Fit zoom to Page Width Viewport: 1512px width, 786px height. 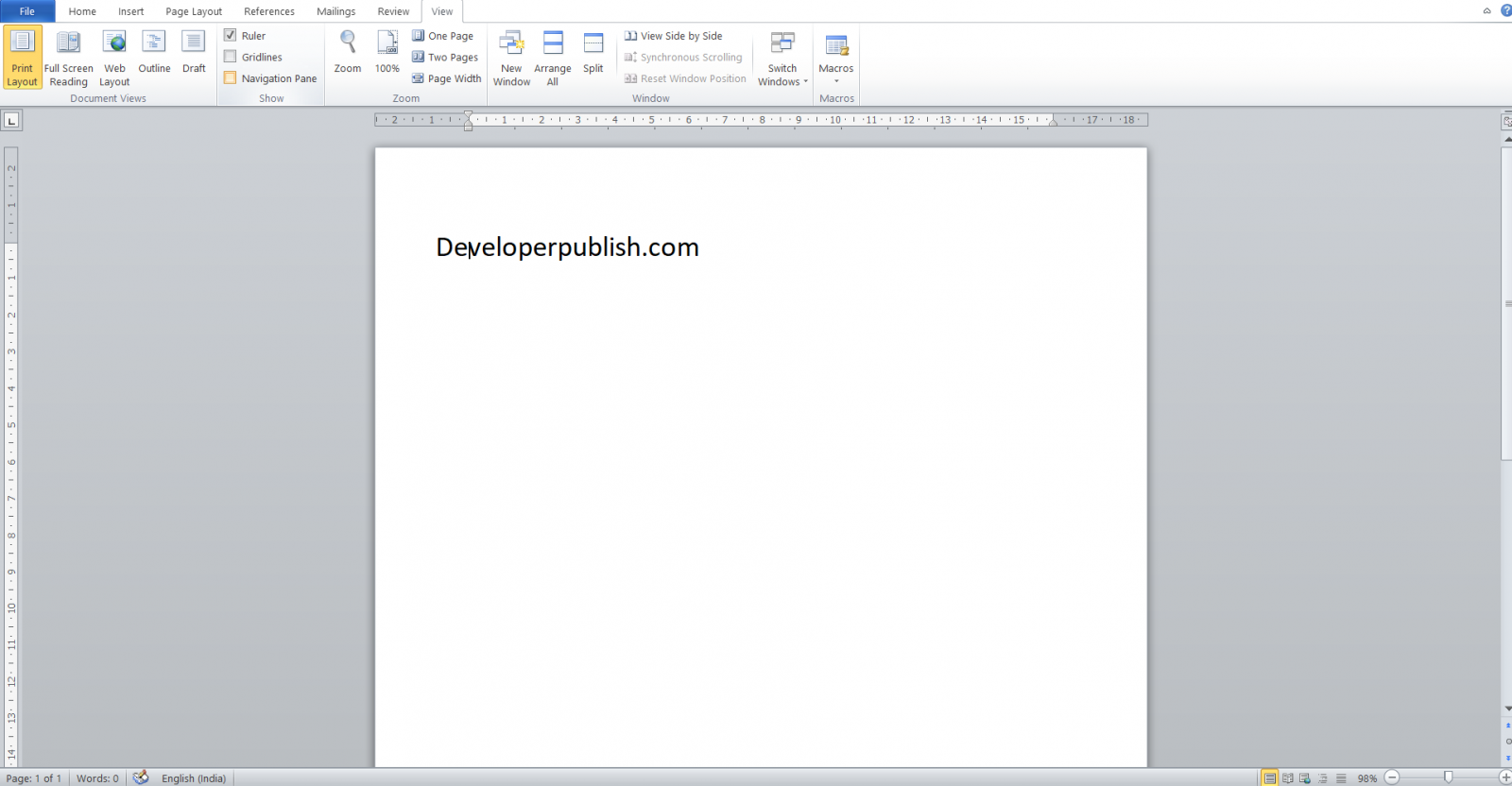coord(446,78)
